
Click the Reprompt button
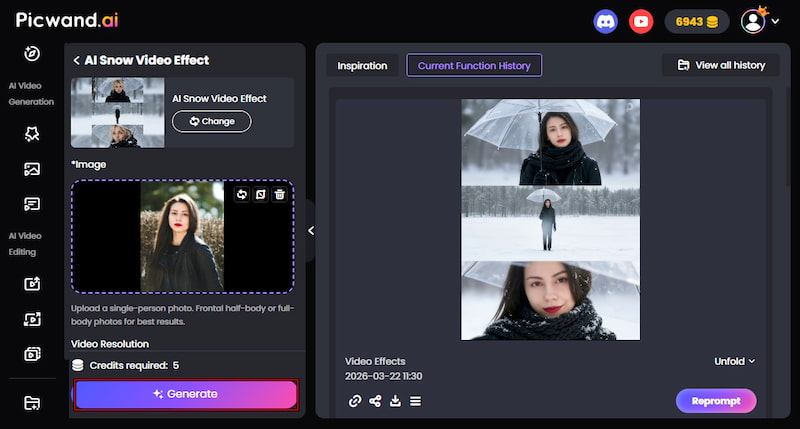(716, 401)
